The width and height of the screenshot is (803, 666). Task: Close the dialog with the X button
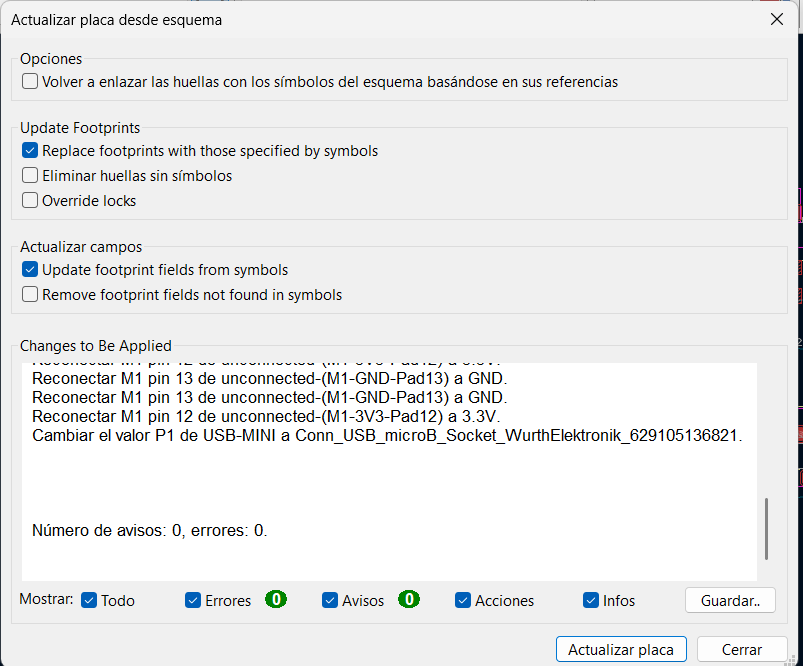pos(777,19)
